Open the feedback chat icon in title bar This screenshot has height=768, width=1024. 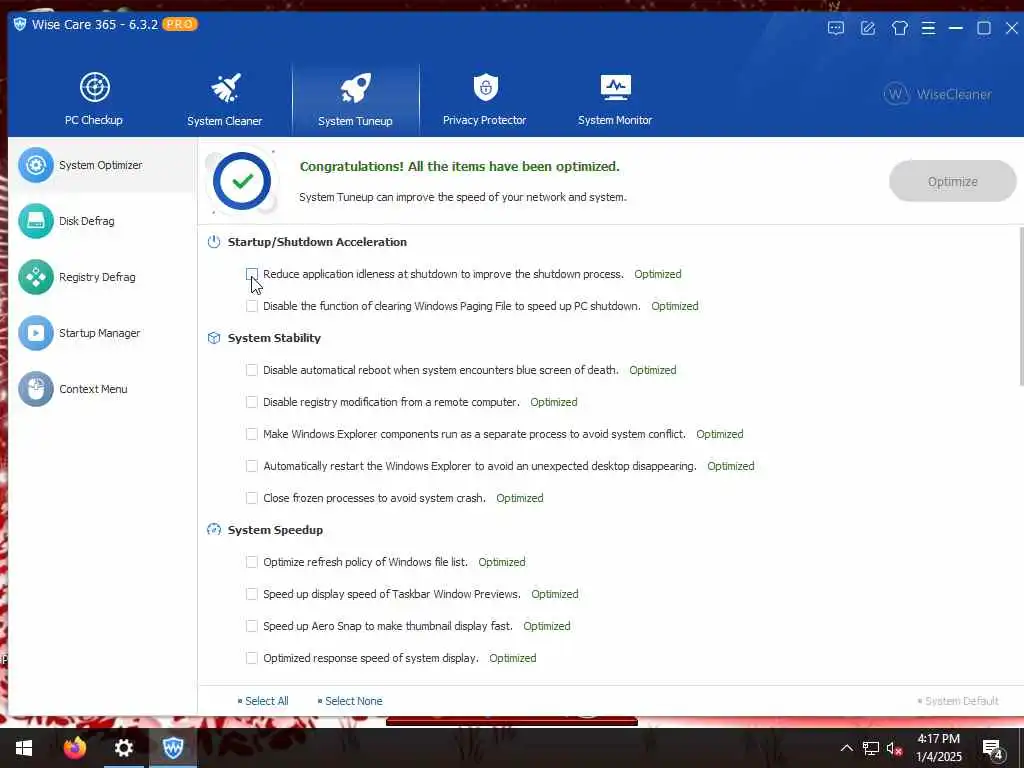pyautogui.click(x=836, y=28)
